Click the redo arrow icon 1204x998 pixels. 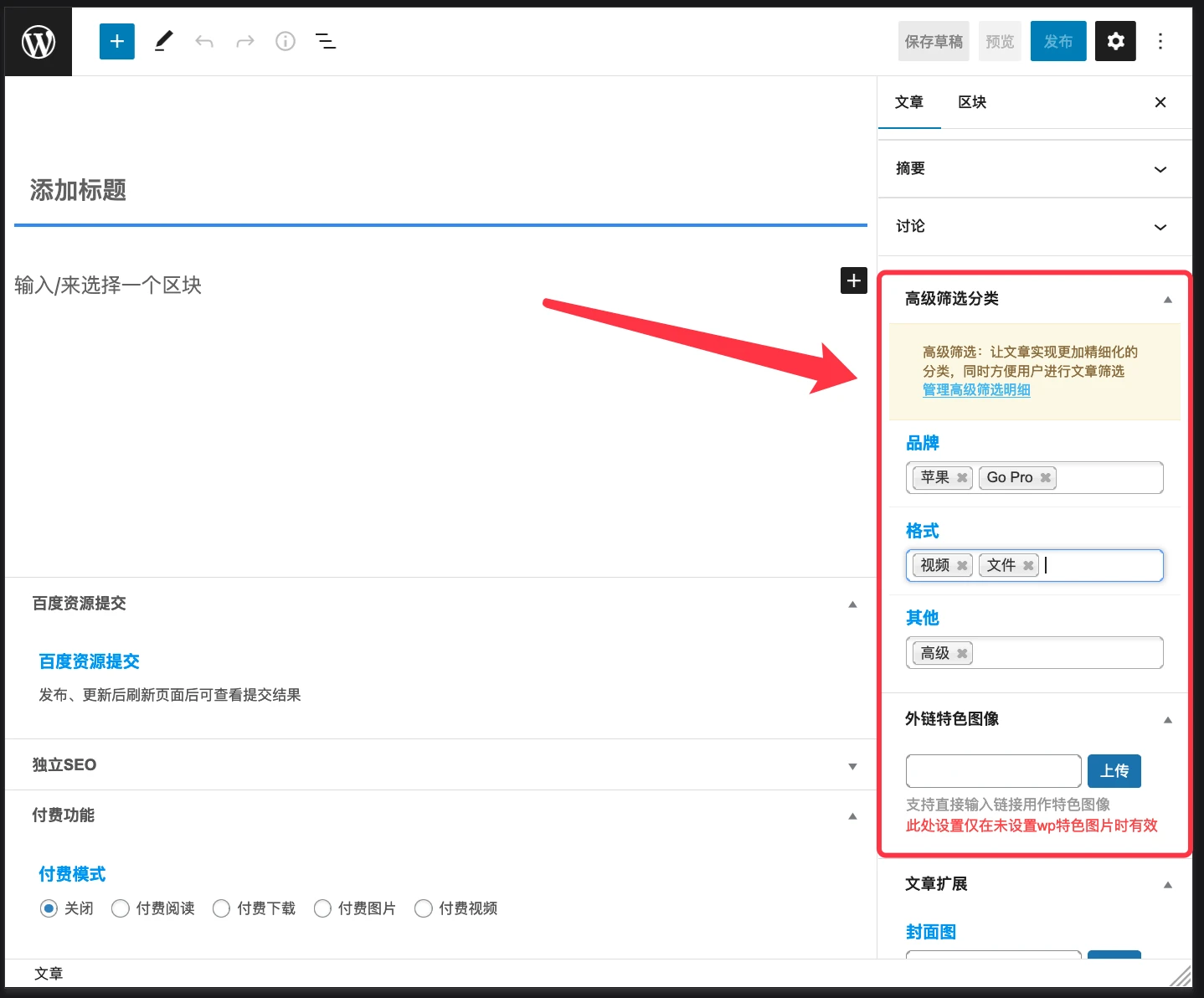(244, 41)
